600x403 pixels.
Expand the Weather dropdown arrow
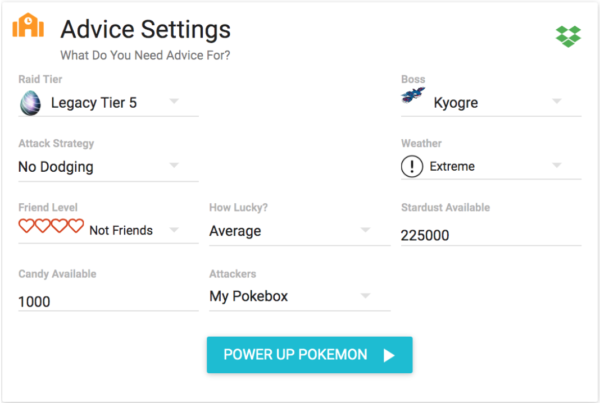[557, 166]
